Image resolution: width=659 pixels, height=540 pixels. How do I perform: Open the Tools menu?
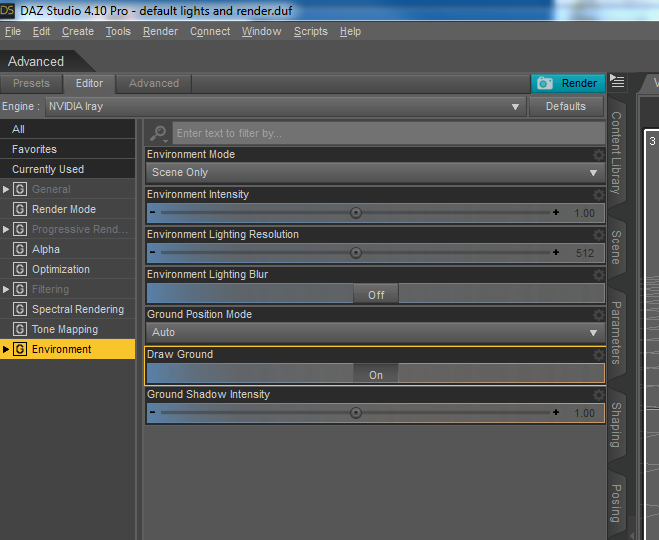point(118,32)
